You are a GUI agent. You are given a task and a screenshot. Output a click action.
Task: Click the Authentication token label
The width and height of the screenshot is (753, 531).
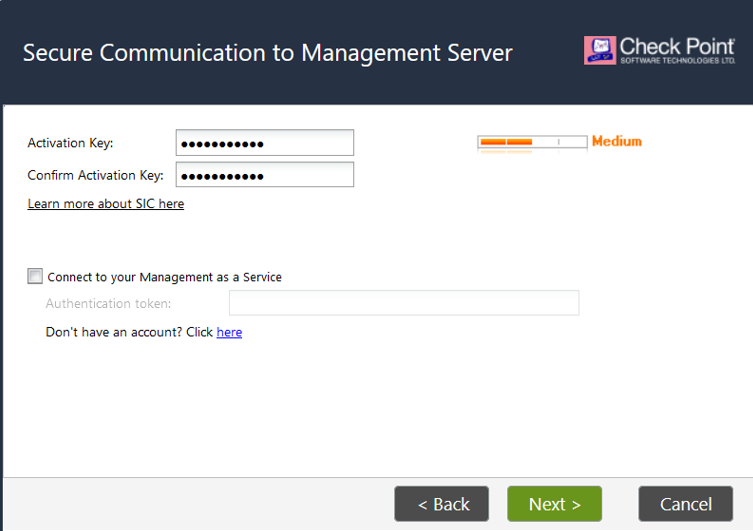tap(108, 303)
